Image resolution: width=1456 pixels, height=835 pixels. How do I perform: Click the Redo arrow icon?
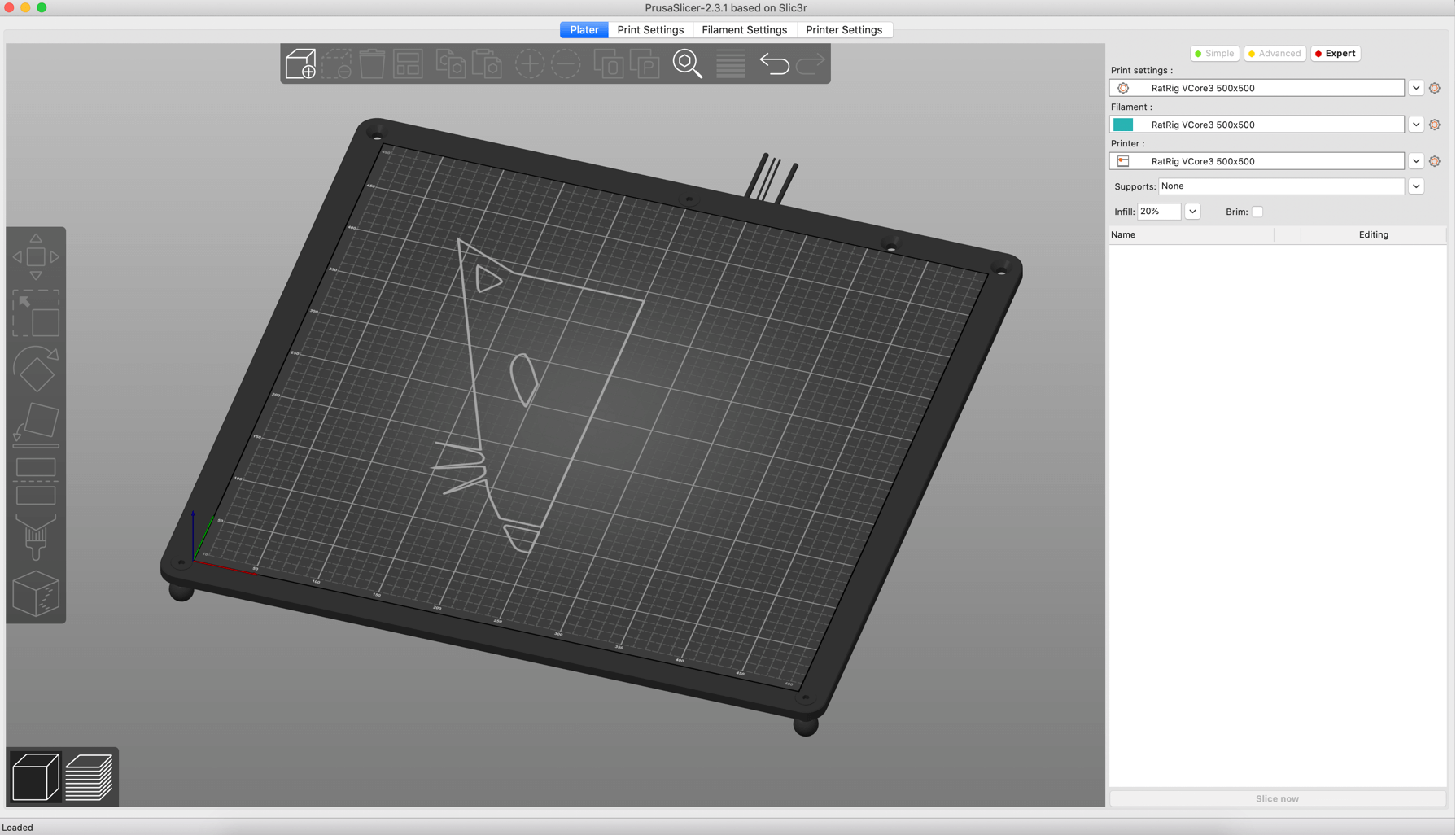811,63
